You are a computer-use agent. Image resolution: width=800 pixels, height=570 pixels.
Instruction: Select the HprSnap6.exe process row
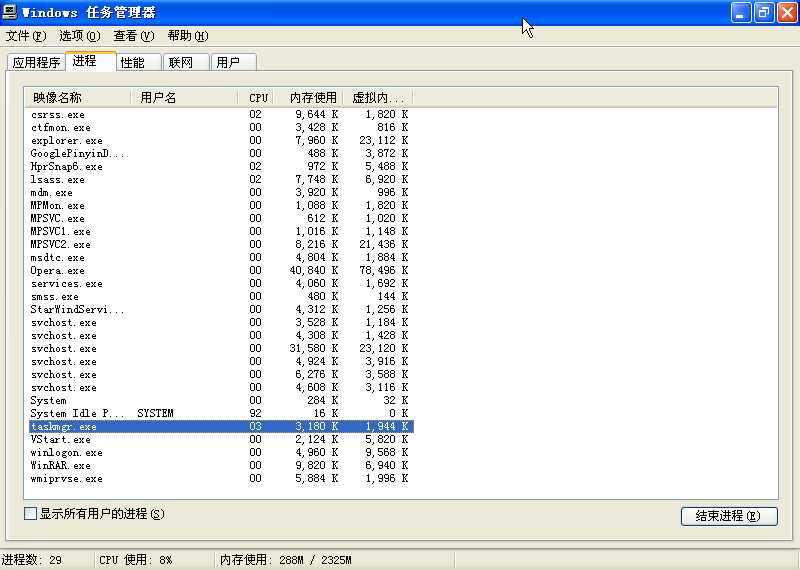tap(221, 166)
